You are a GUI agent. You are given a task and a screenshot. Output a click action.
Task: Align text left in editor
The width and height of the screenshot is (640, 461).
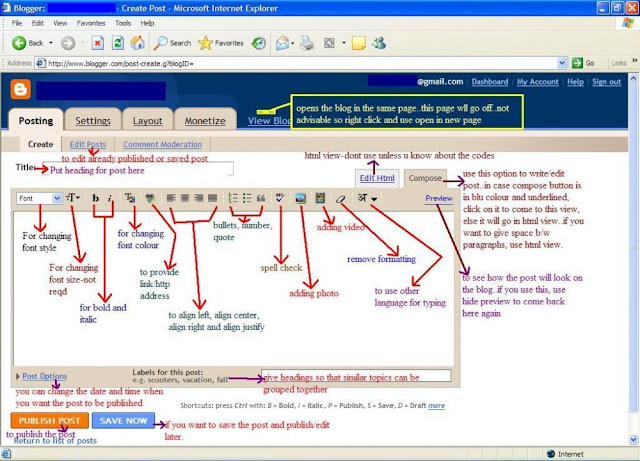(171, 198)
